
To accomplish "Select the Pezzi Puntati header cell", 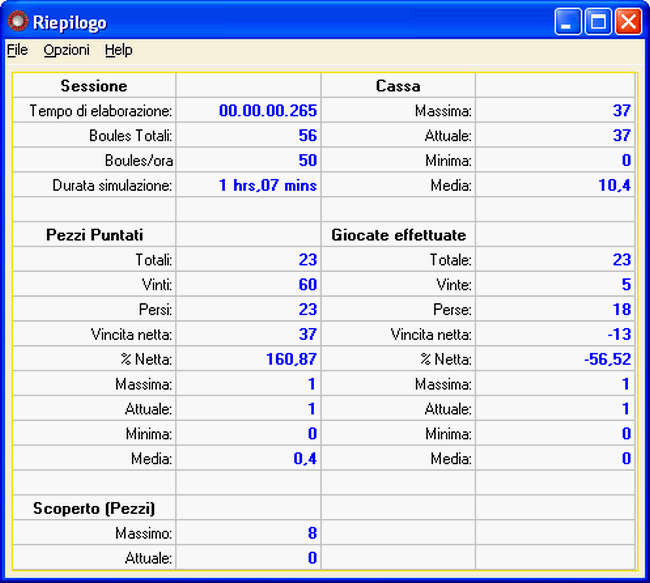I will click(x=95, y=235).
